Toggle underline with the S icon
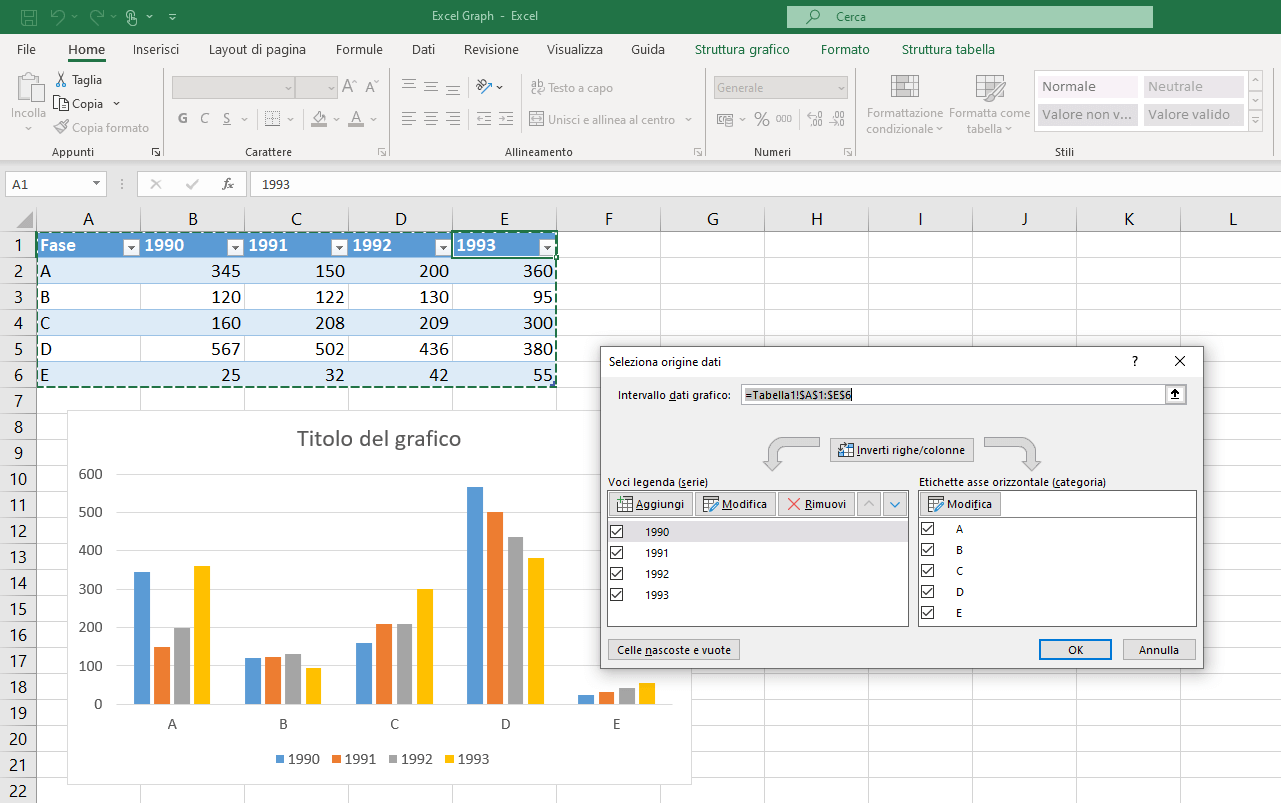Image resolution: width=1281 pixels, height=803 pixels. tap(228, 119)
